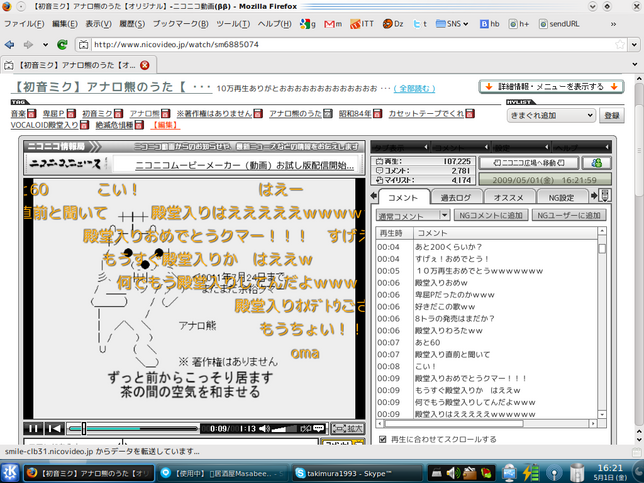The image size is (644, 483).
Task: Expand the タブ表示 panel menu
Action: click(x=400, y=147)
